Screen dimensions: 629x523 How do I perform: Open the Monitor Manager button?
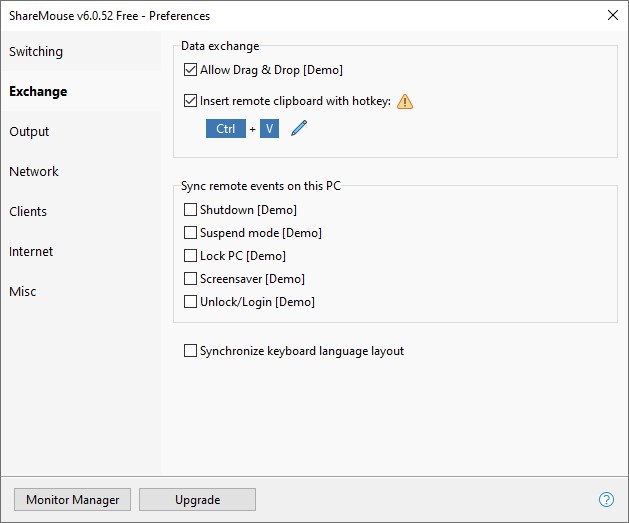click(72, 500)
